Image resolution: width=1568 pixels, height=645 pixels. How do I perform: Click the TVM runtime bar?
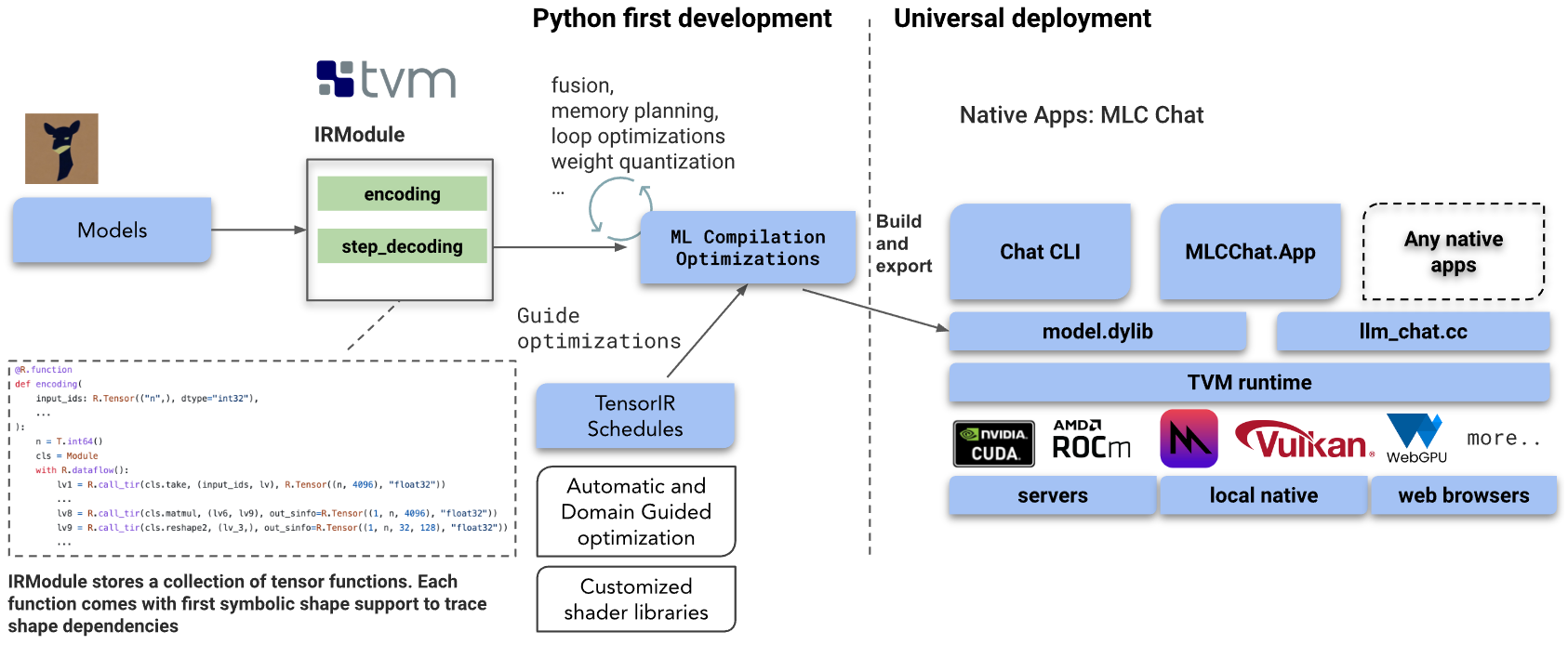point(1249,382)
